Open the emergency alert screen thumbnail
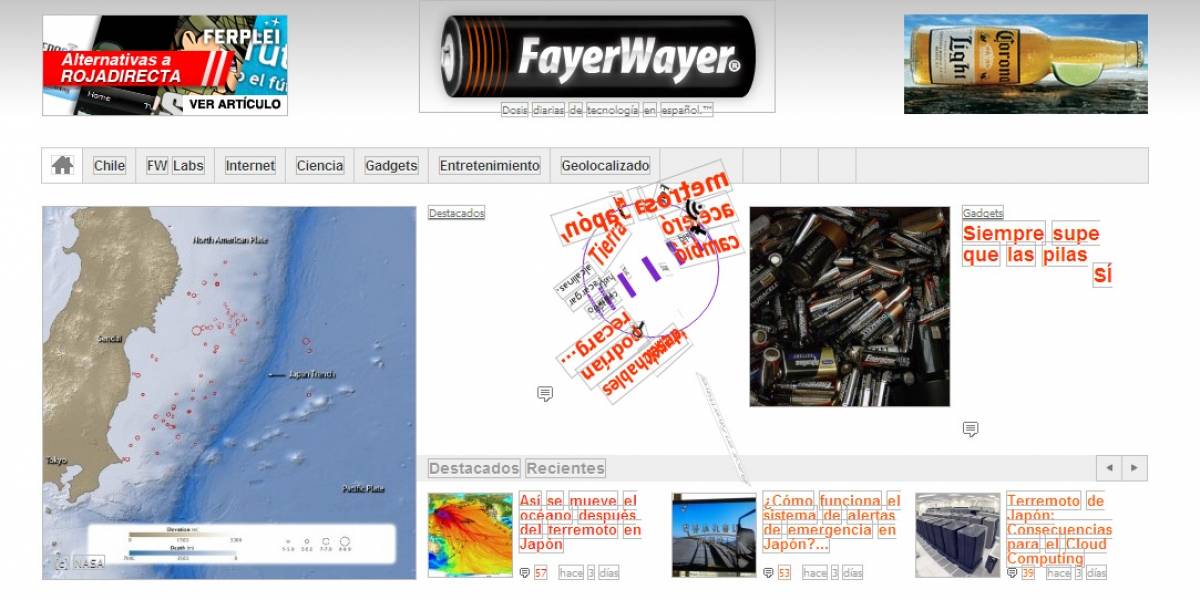 [714, 535]
